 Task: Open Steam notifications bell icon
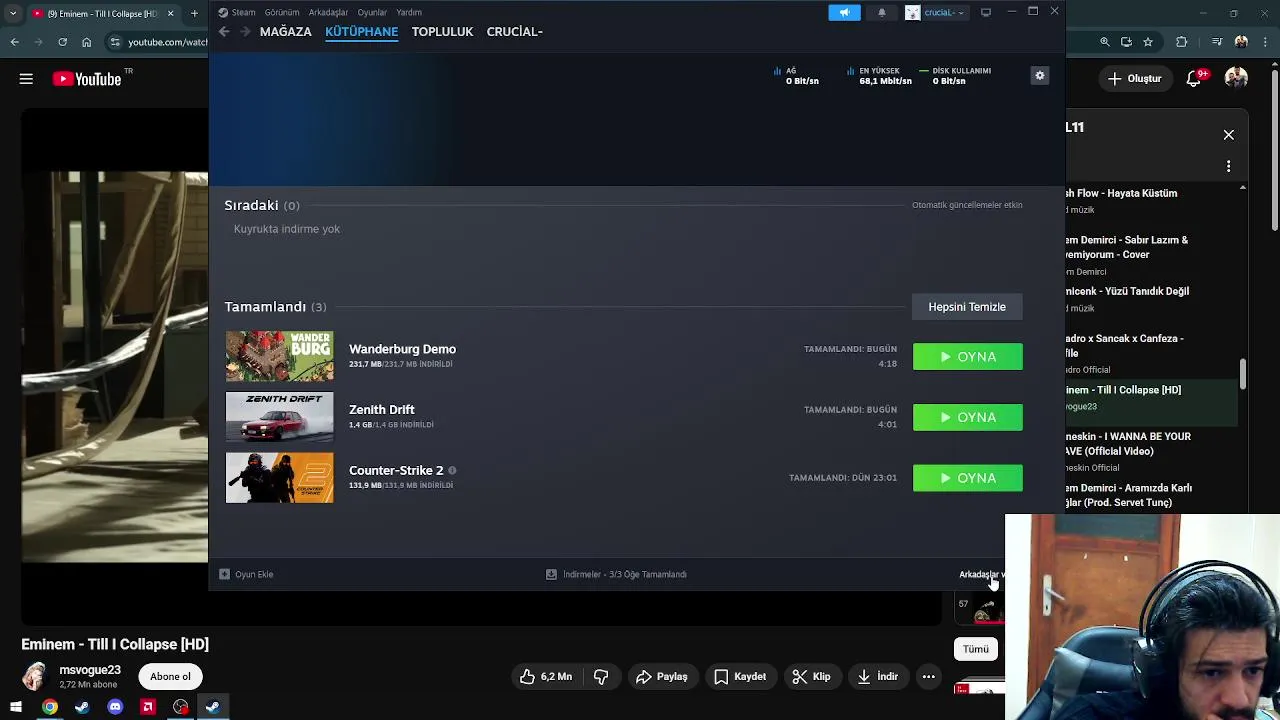881,12
